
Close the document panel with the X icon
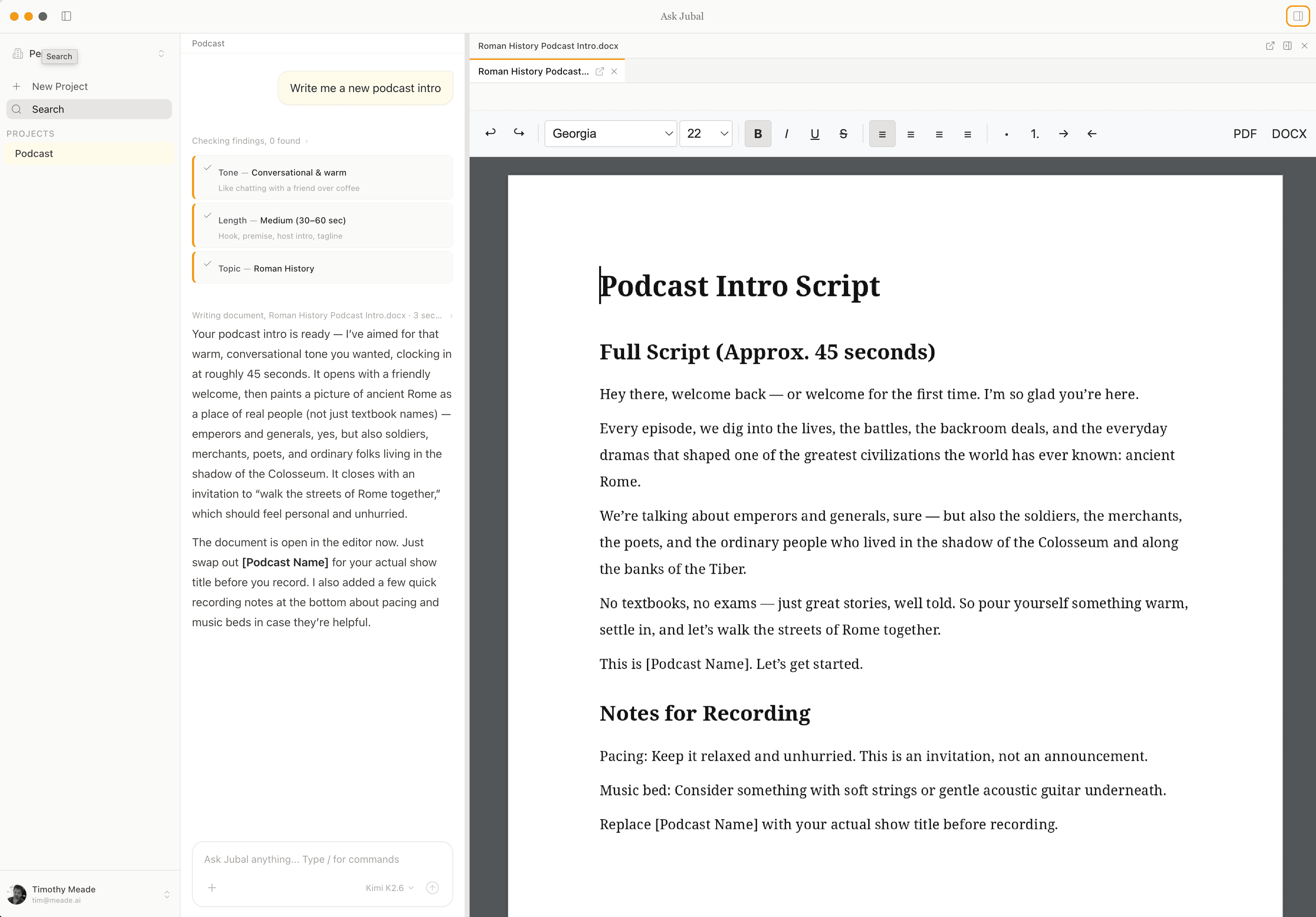pos(1305,46)
